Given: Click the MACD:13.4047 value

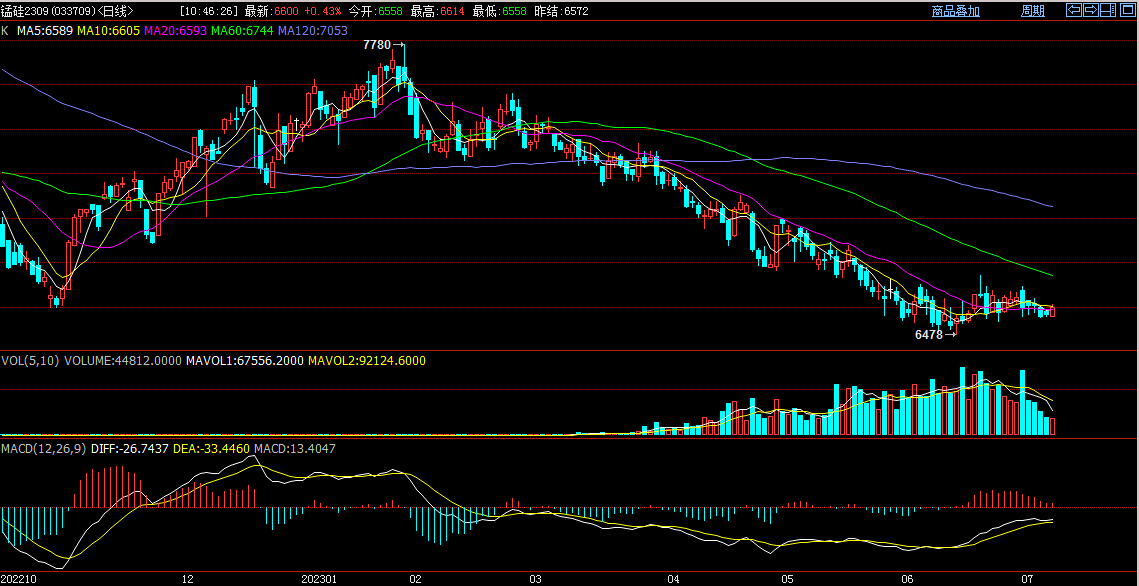Looking at the screenshot, I should pos(295,449).
